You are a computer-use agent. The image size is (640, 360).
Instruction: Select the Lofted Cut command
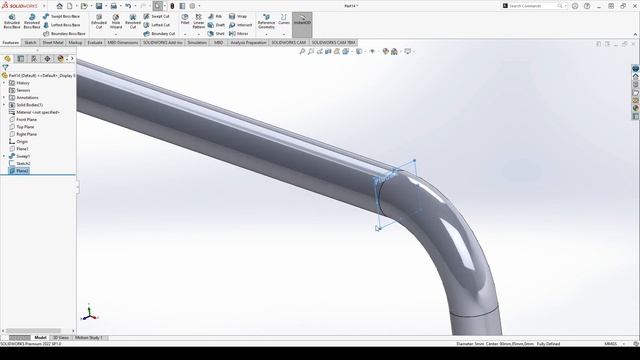156,25
